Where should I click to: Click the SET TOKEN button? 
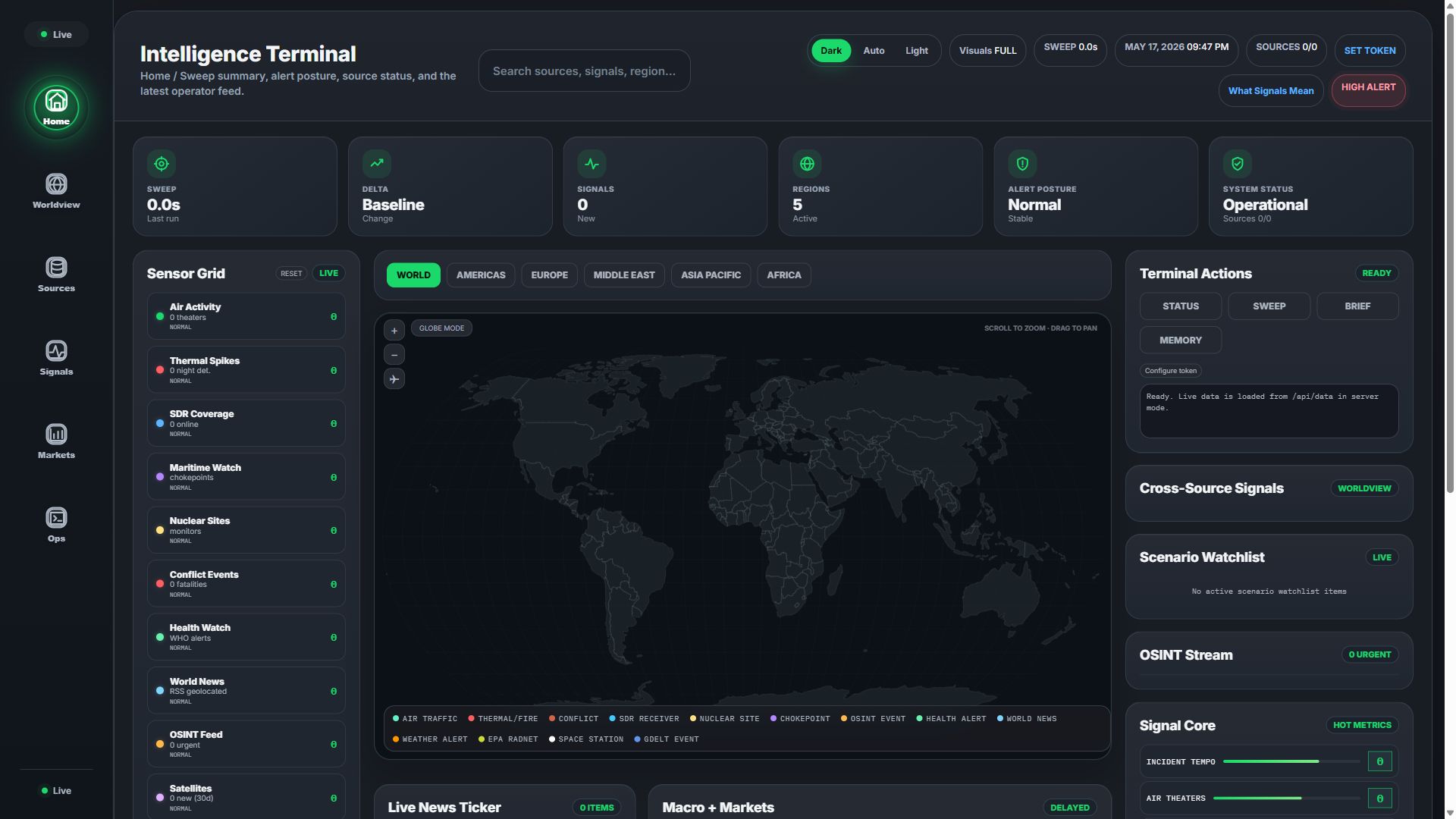pos(1370,51)
